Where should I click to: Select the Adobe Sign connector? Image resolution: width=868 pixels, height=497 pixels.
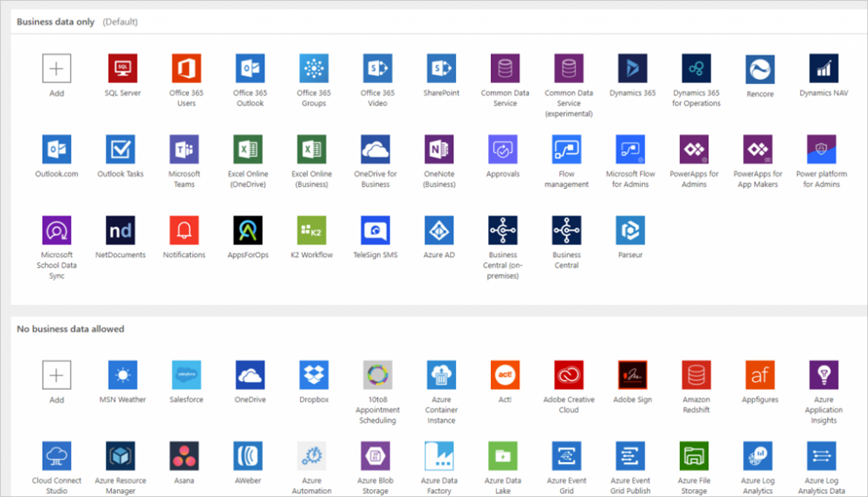tap(633, 375)
